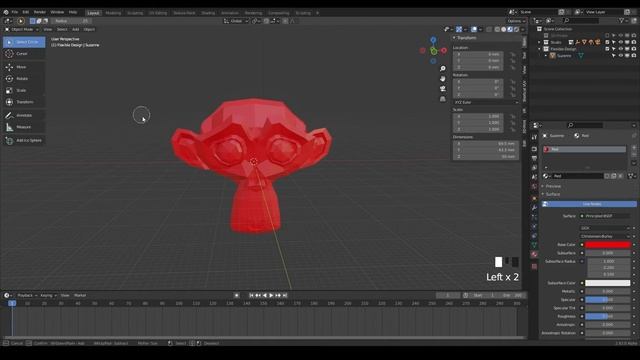Choose the Move tool
The width and height of the screenshot is (640, 360).
coord(24,67)
